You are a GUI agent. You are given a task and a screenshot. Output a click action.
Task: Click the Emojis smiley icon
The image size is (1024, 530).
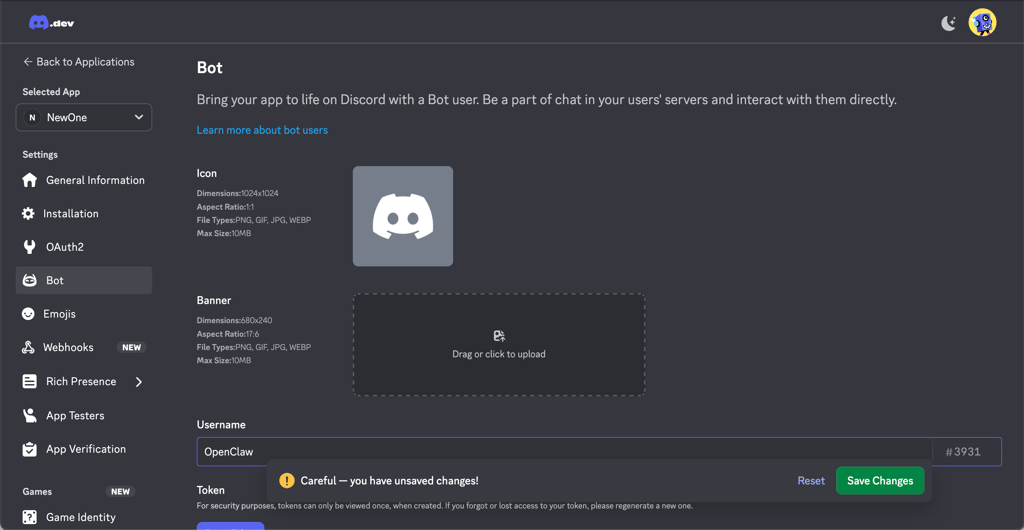click(28, 314)
